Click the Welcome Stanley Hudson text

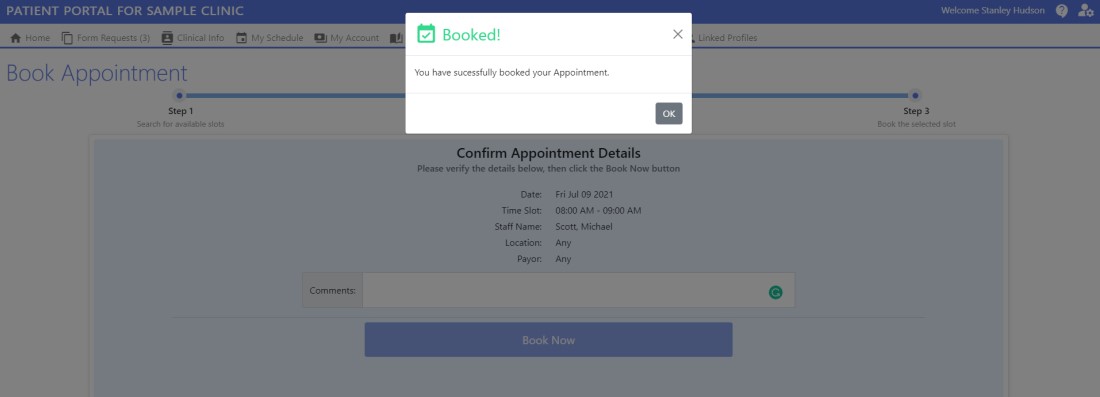pos(993,11)
